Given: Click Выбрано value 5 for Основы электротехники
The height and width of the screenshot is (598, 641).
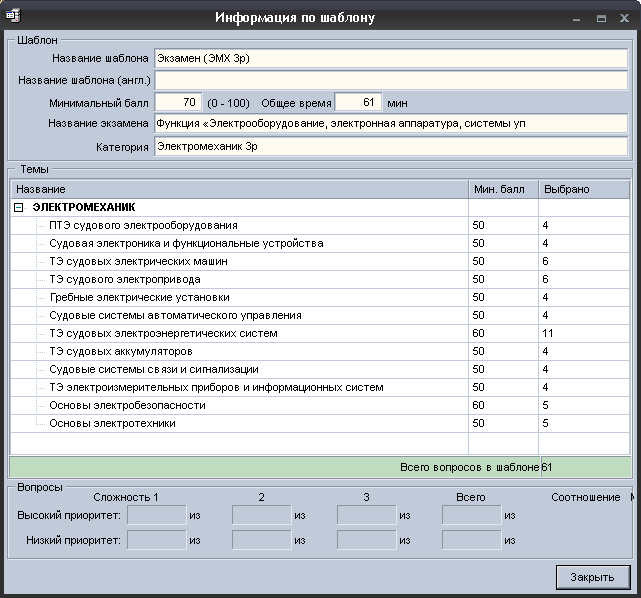Looking at the screenshot, I should (545, 423).
